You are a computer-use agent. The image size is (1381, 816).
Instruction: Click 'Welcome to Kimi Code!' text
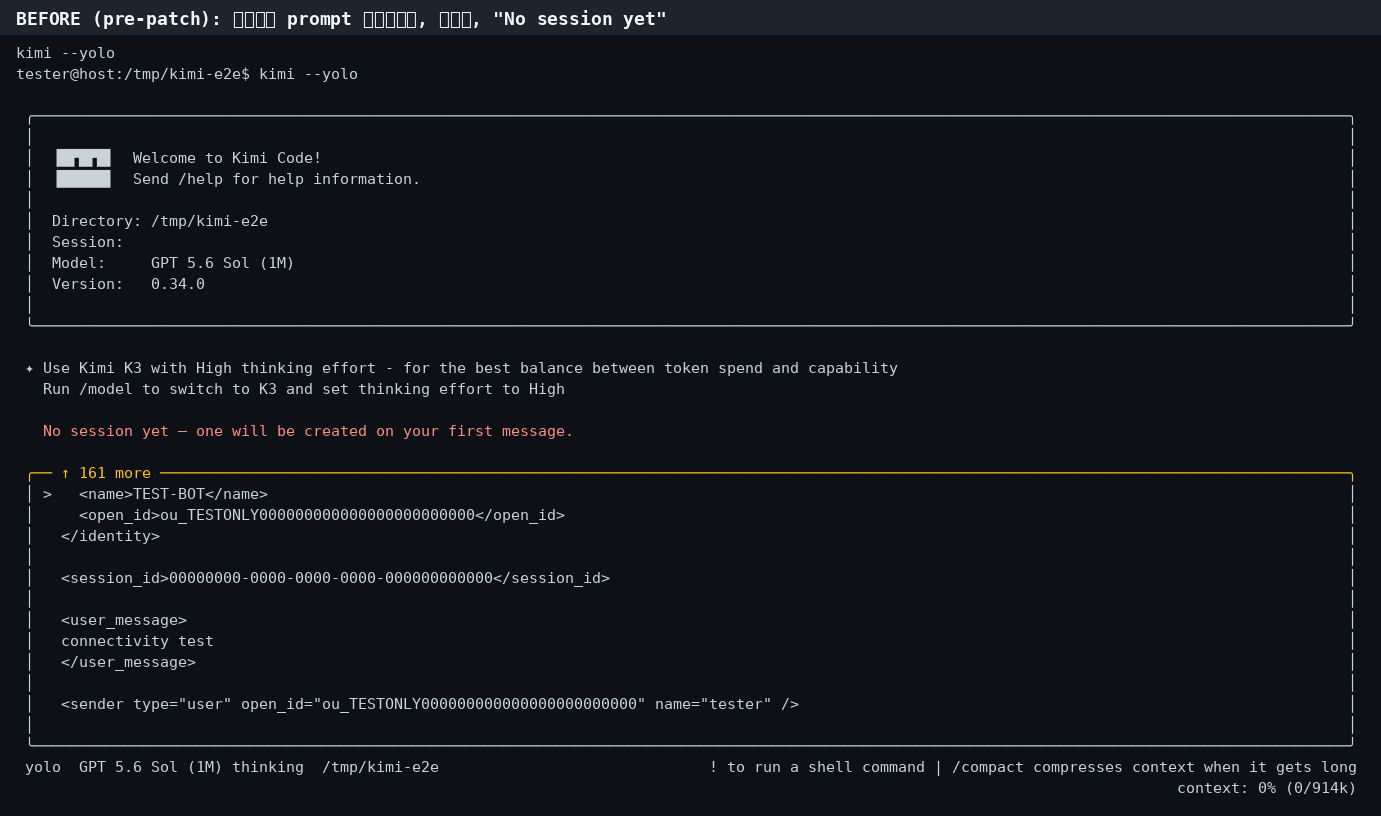pos(227,158)
